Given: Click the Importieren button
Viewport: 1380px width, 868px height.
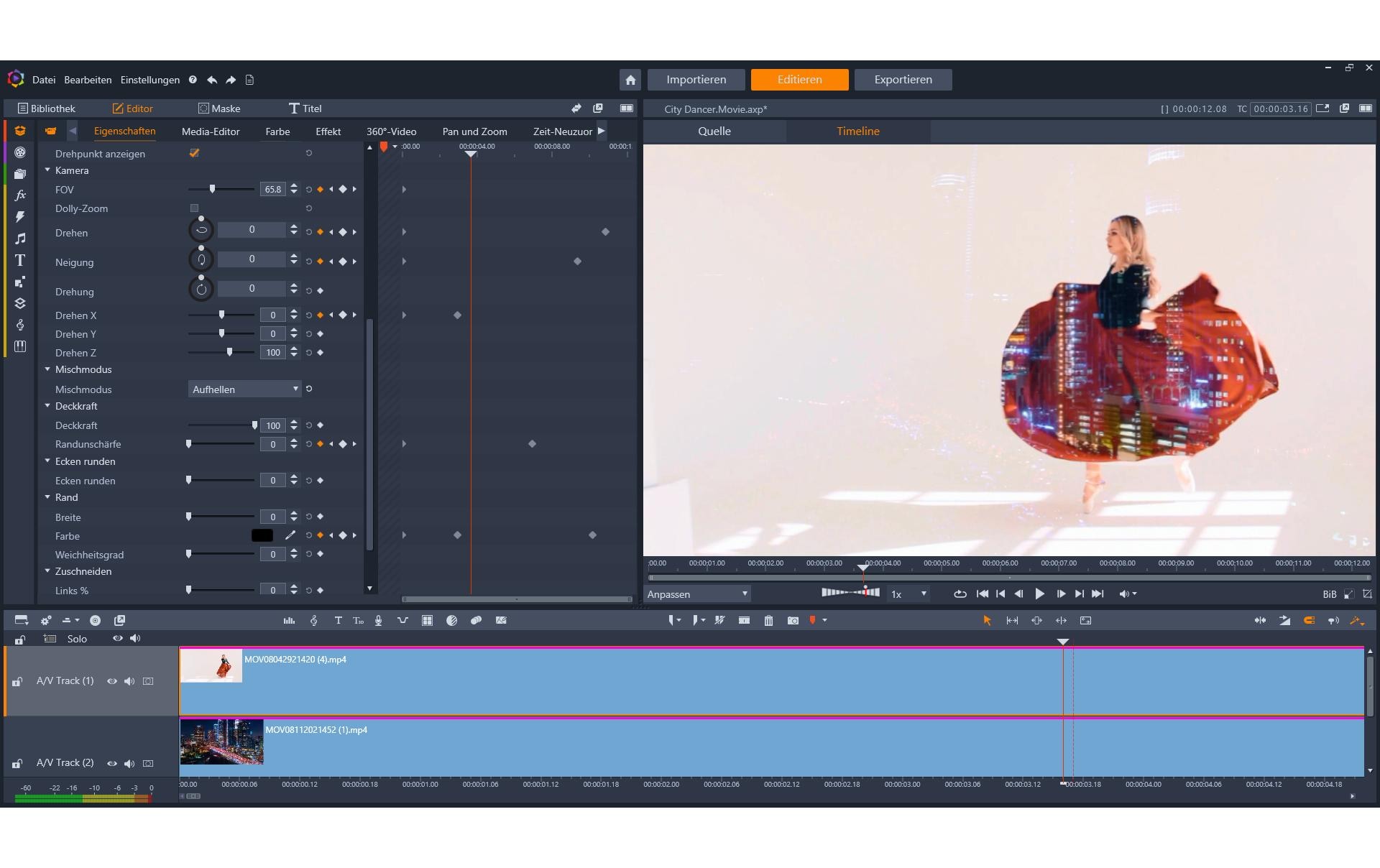Looking at the screenshot, I should [696, 80].
